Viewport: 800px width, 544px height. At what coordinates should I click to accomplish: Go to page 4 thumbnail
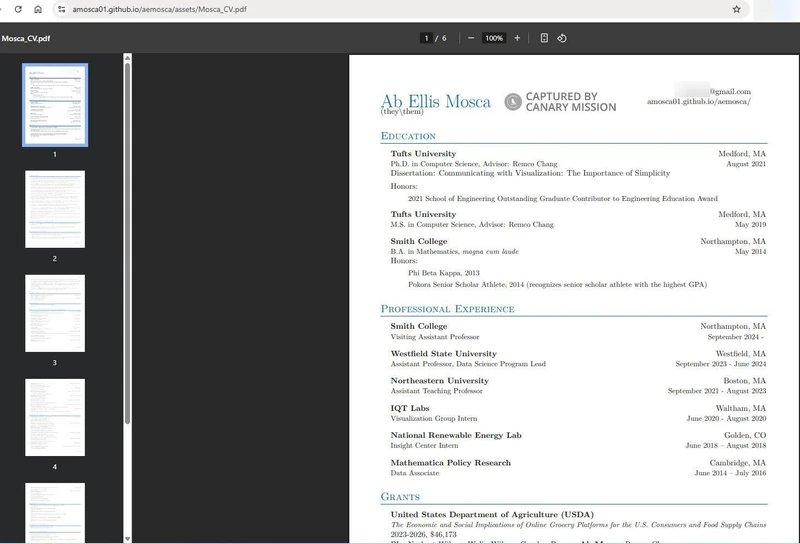click(55, 417)
